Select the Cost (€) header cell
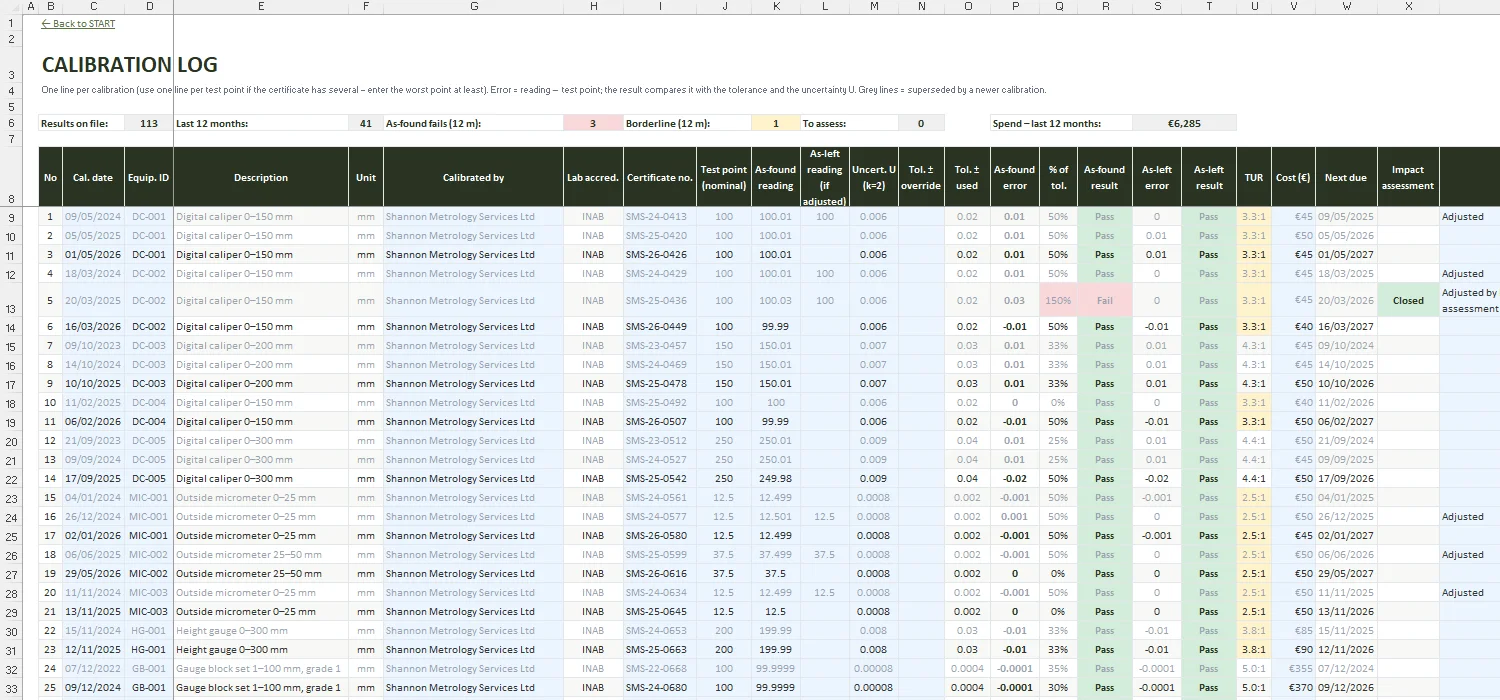Image resolution: width=1500 pixels, height=700 pixels. point(1293,177)
